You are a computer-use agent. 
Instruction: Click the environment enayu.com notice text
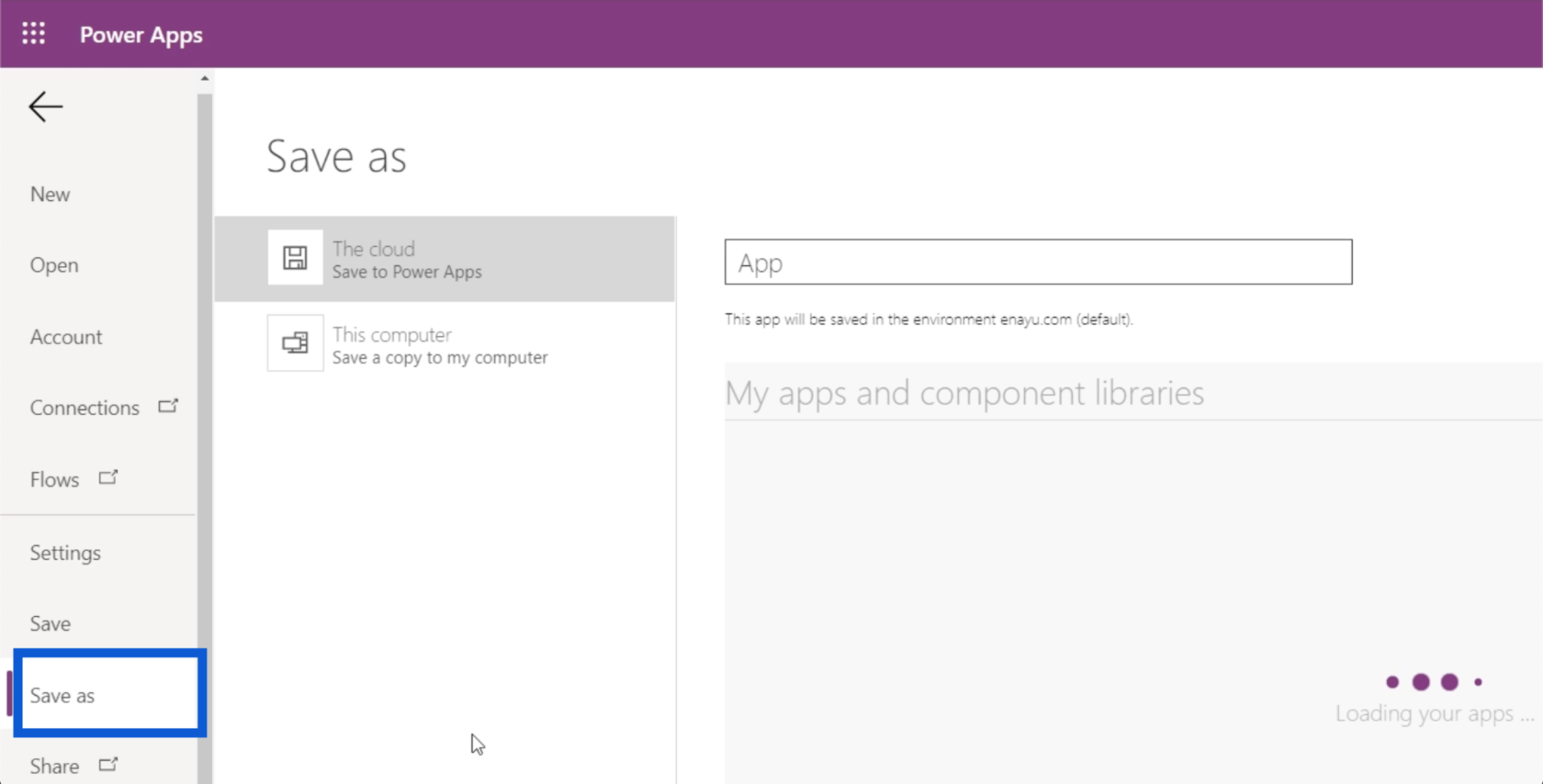coord(929,319)
